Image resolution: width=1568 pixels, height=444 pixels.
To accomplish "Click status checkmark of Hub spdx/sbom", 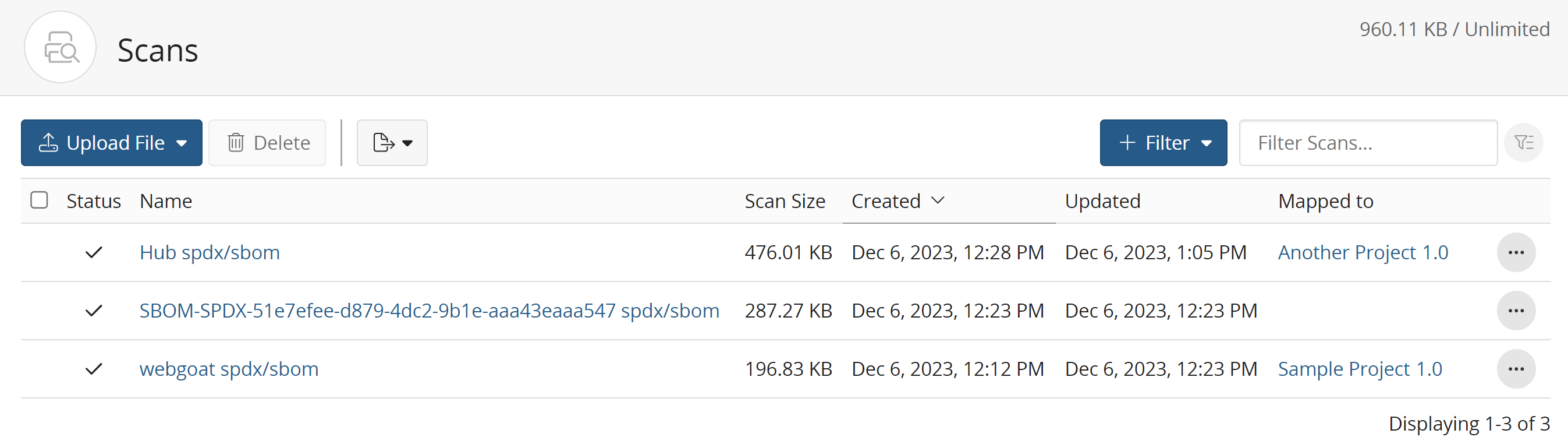I will pyautogui.click(x=94, y=253).
